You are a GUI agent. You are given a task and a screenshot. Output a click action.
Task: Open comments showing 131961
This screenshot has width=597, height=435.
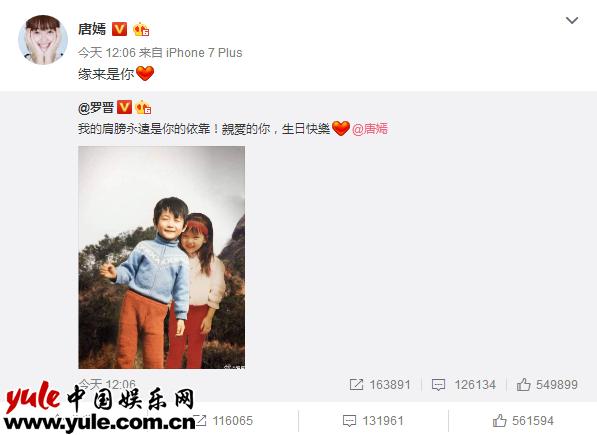[373, 421]
